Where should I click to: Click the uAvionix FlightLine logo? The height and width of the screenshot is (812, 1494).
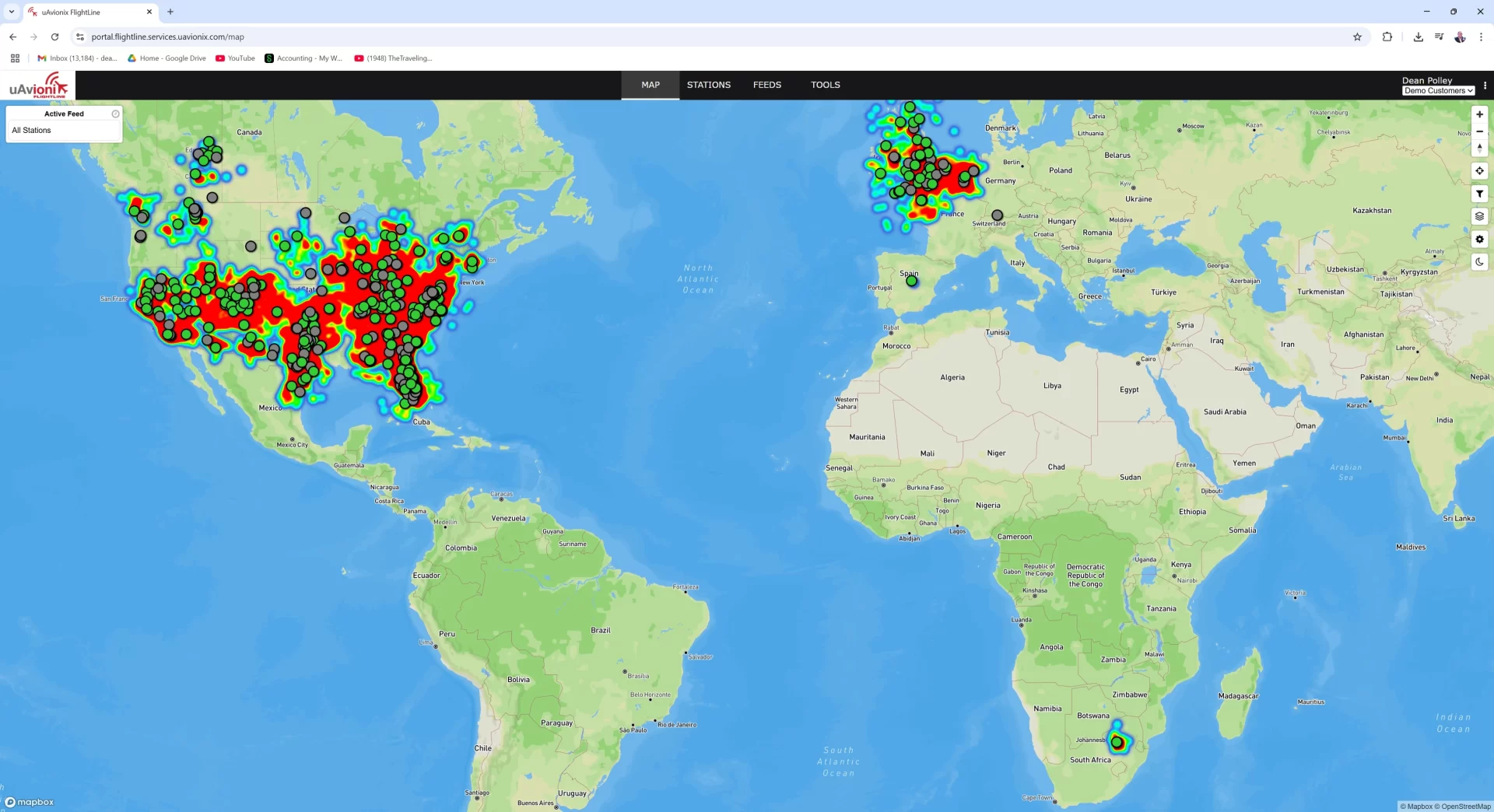38,85
